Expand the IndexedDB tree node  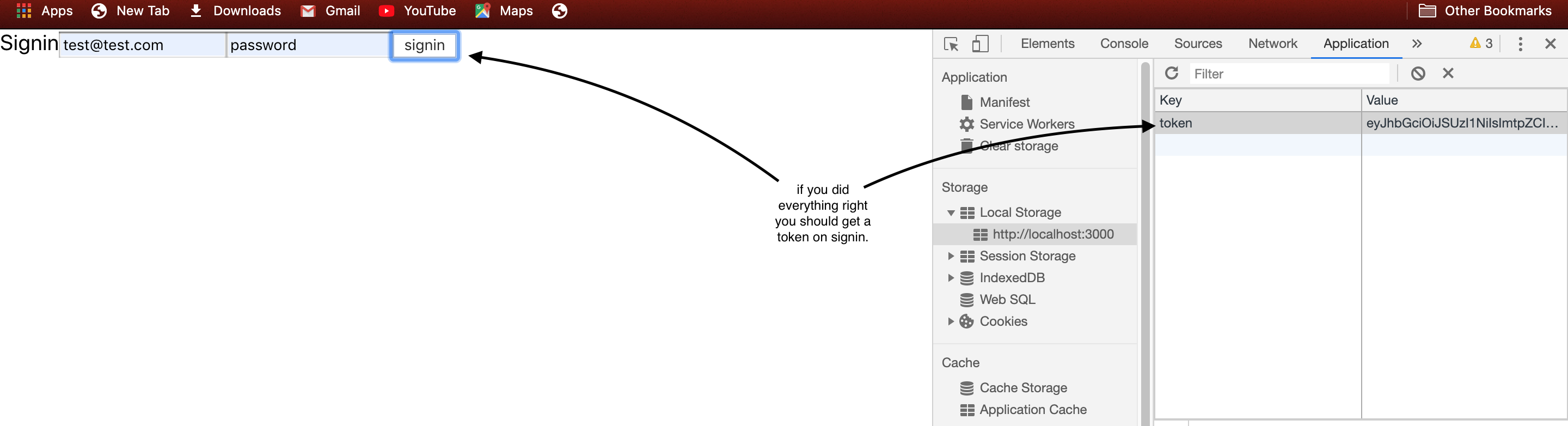(x=950, y=278)
